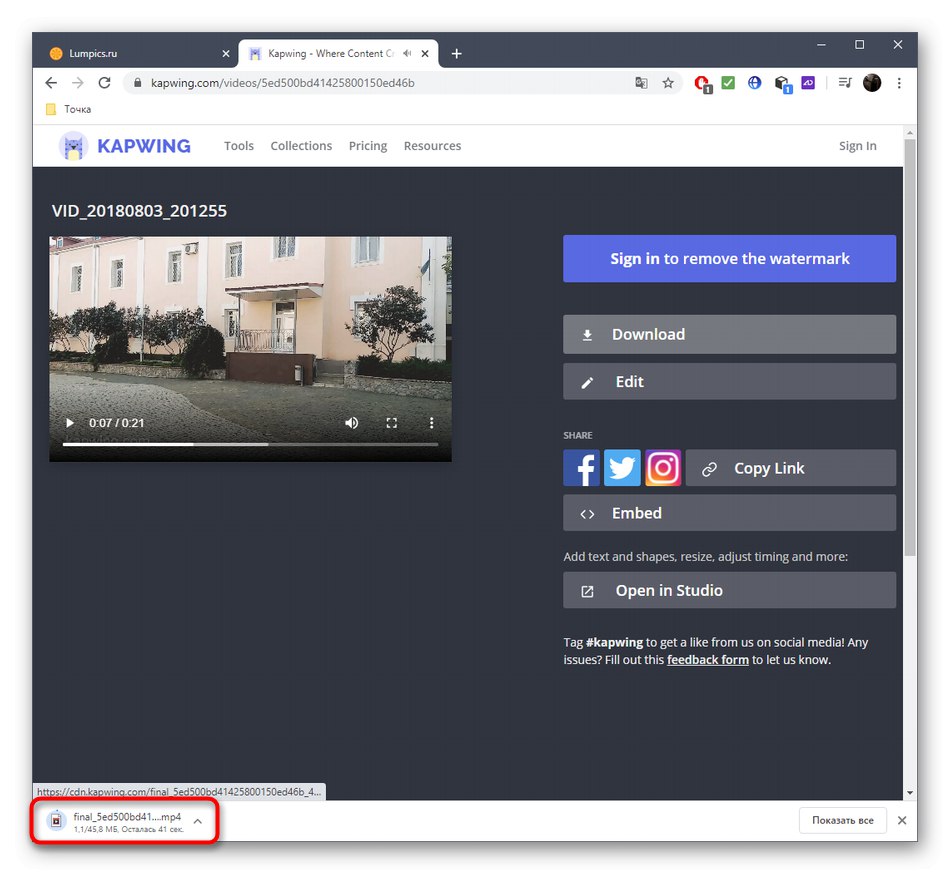Reload the Kapwing page
The width and height of the screenshot is (950, 874).
tap(104, 83)
